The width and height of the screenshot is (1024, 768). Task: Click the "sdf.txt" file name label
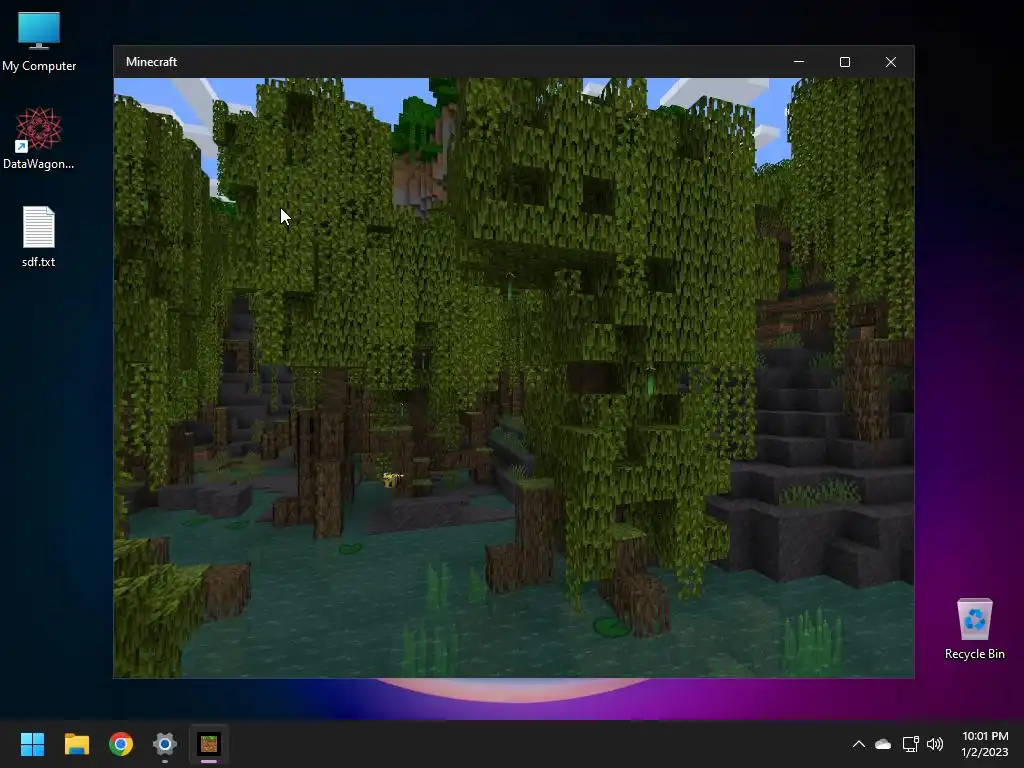[39, 262]
